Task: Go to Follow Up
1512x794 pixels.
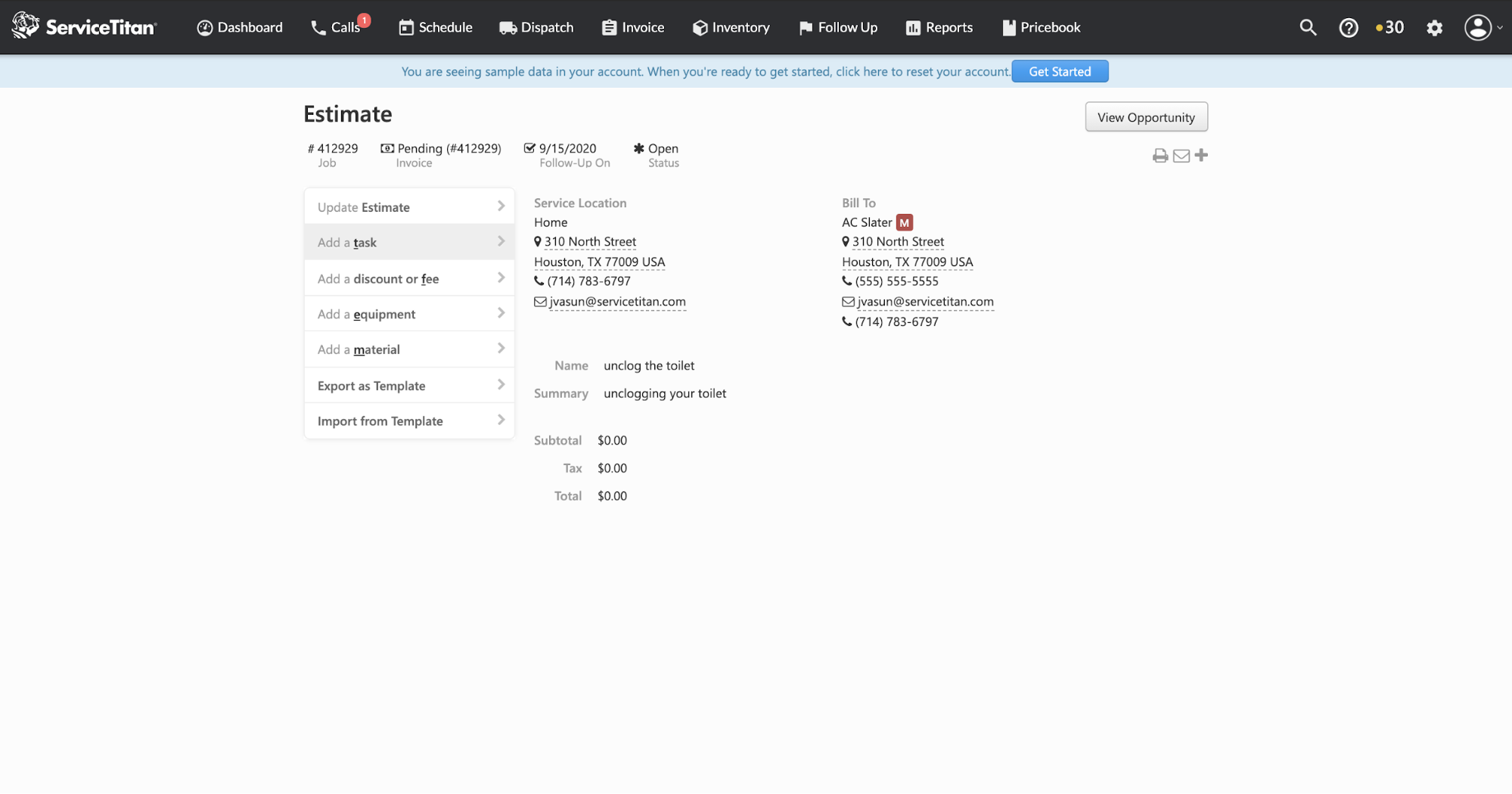Action: coord(838,27)
